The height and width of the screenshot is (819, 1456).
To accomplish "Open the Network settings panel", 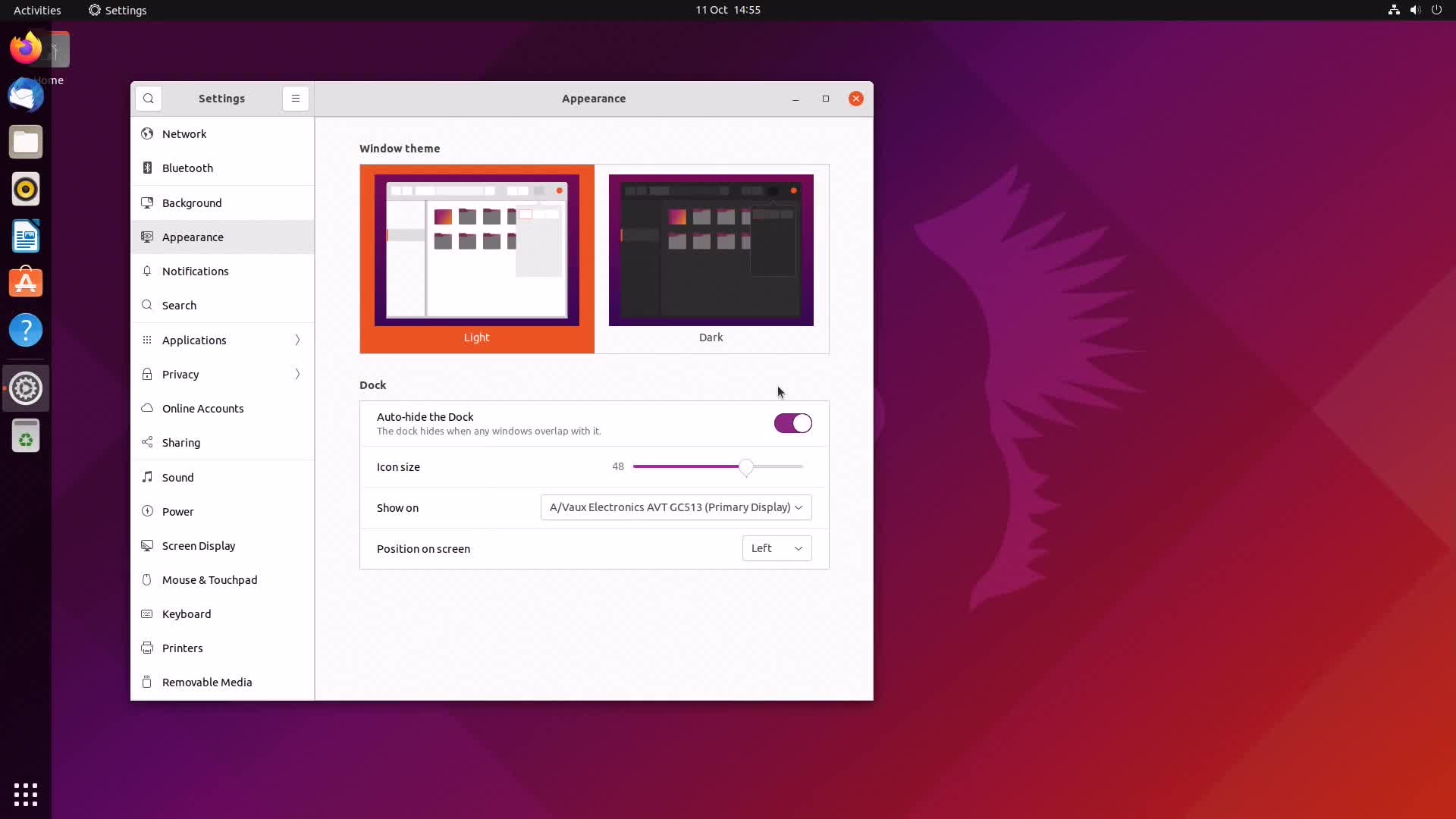I will pos(222,134).
